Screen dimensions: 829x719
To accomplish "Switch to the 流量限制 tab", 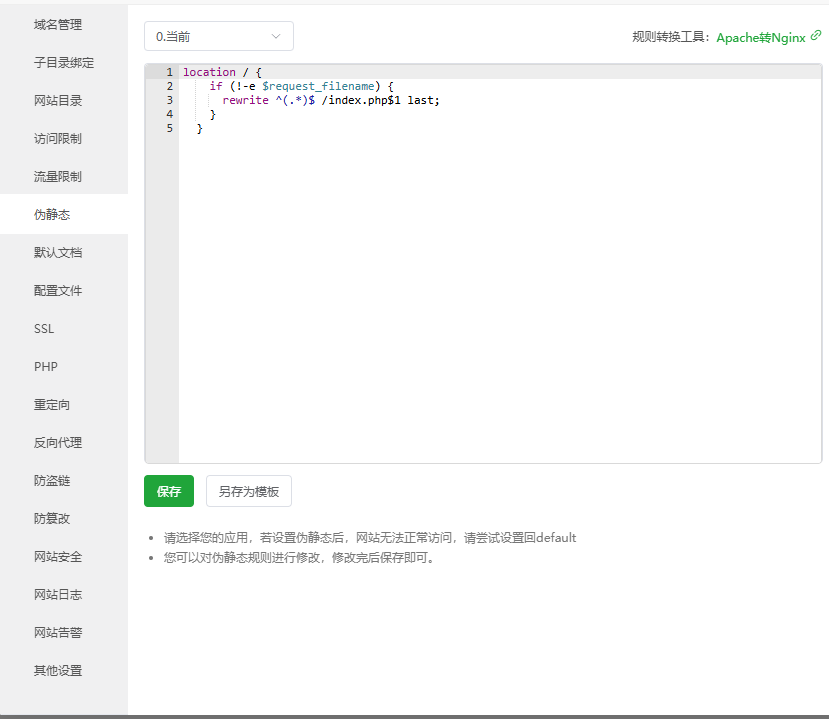I will coord(51,176).
